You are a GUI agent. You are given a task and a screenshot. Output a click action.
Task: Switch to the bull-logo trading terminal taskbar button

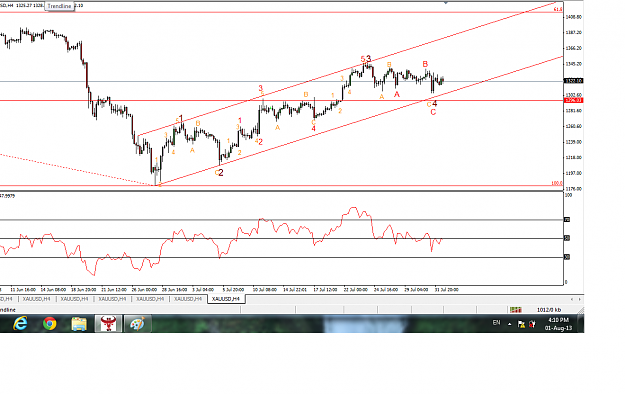click(x=108, y=323)
